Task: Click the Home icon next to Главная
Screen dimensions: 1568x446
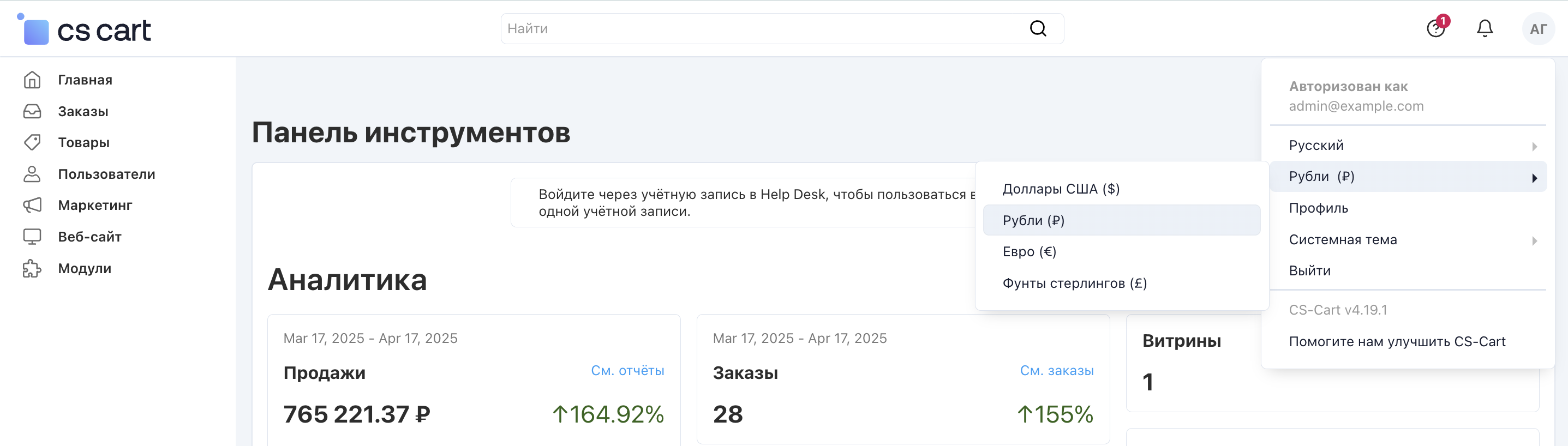Action: tap(32, 80)
